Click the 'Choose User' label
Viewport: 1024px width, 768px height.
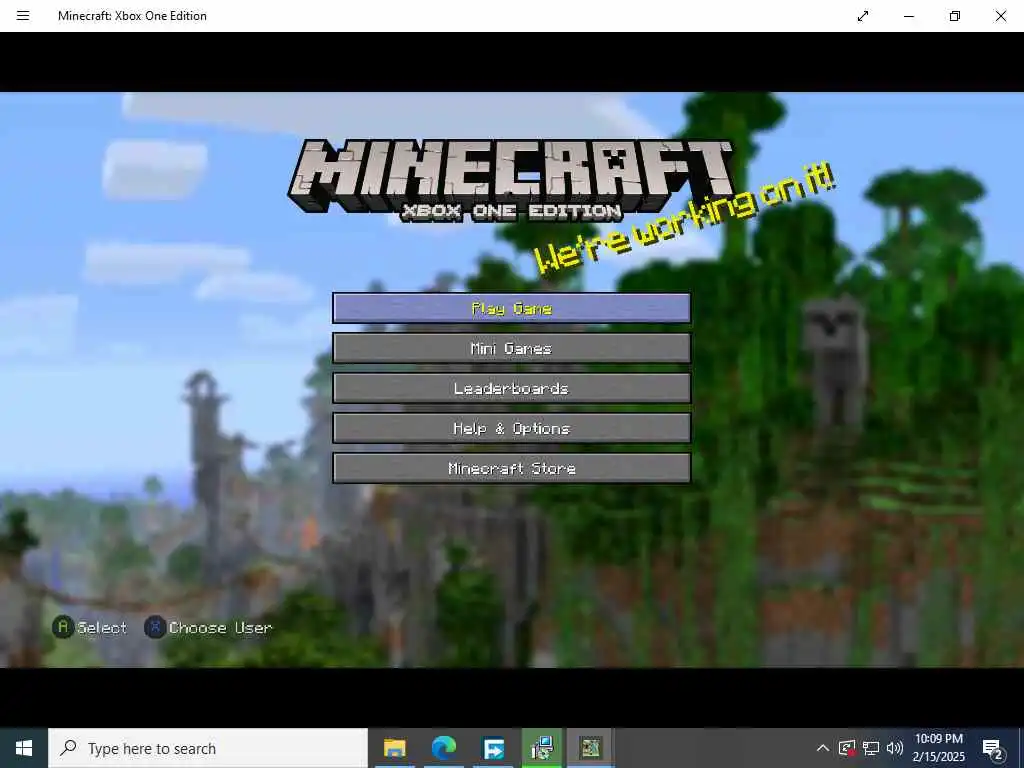click(x=220, y=628)
